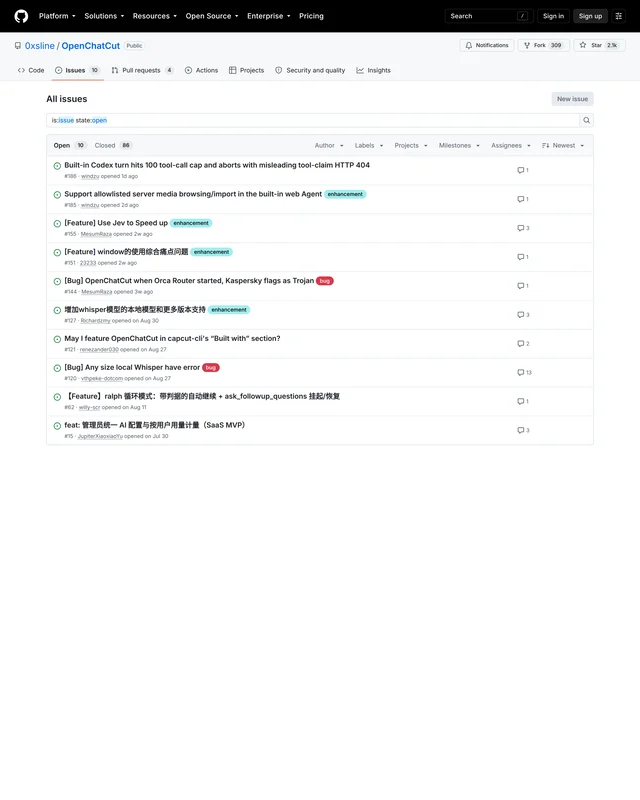Click the Star button for the repository

click(599, 45)
